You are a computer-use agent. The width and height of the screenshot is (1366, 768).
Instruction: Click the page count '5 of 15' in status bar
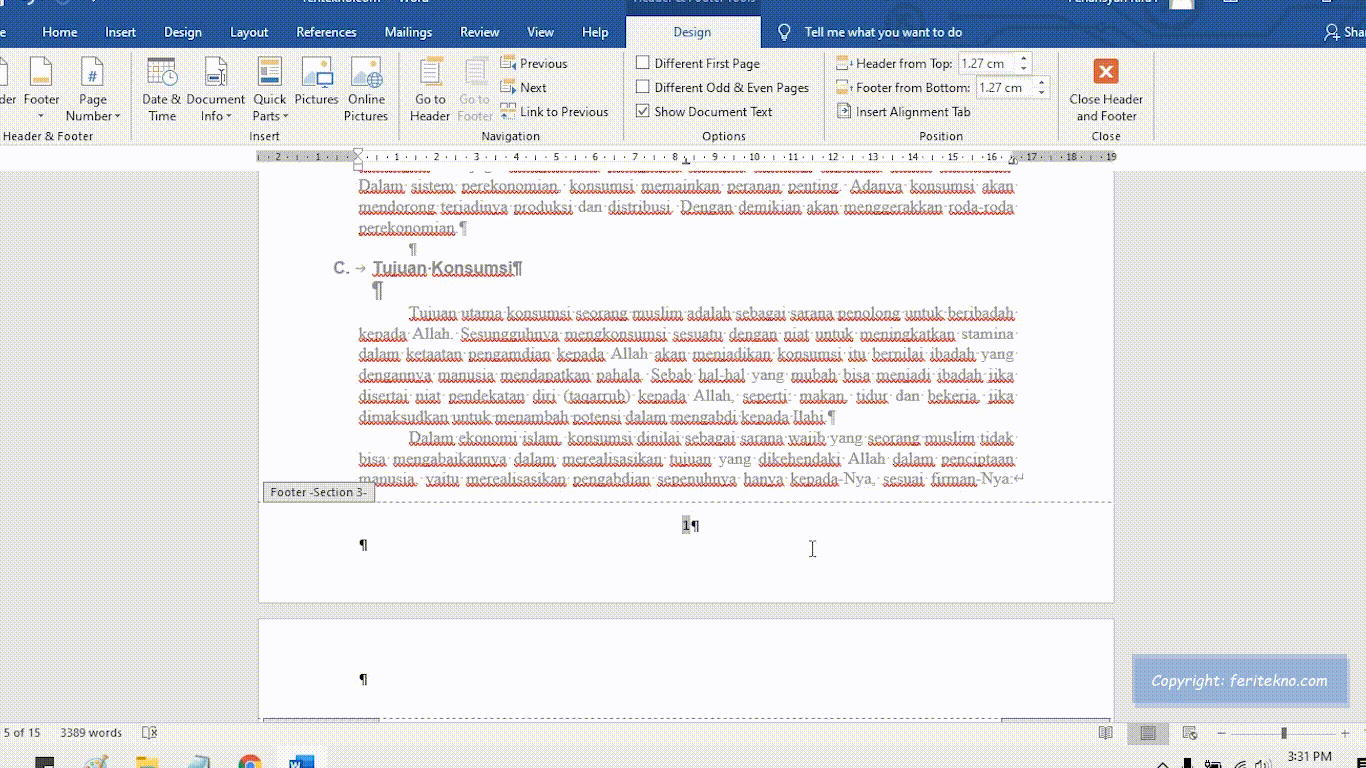click(x=22, y=733)
